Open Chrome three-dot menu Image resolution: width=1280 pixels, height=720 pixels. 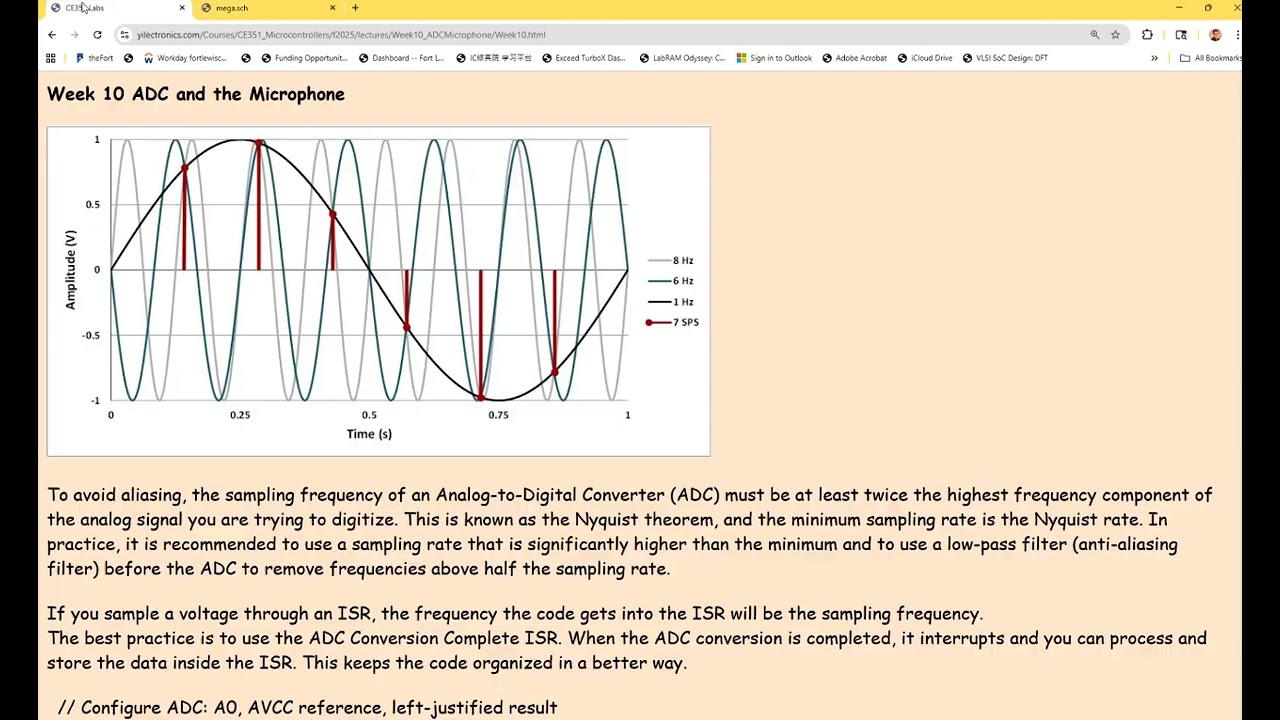(1238, 35)
